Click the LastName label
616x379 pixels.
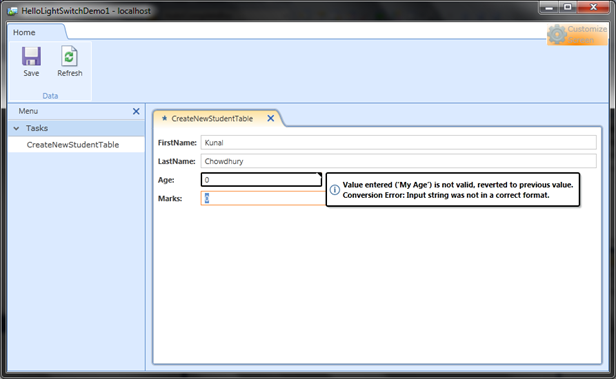pyautogui.click(x=176, y=161)
